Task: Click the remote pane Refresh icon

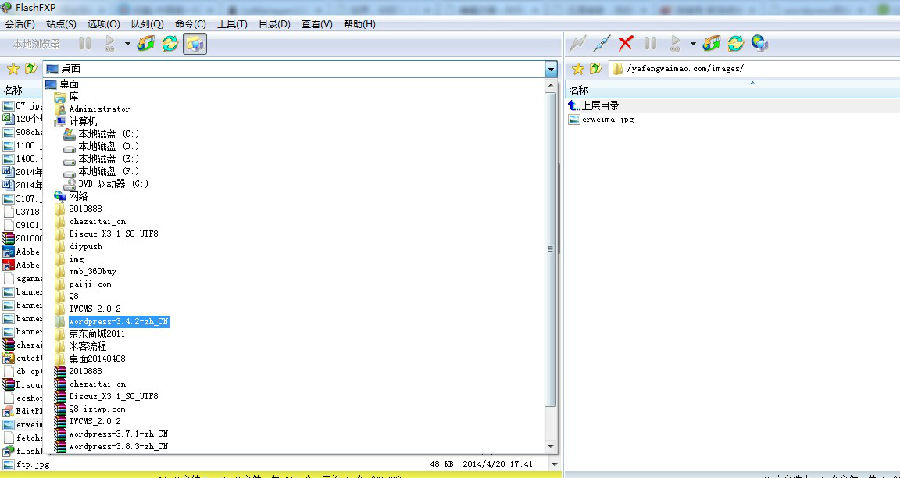Action: [x=736, y=43]
